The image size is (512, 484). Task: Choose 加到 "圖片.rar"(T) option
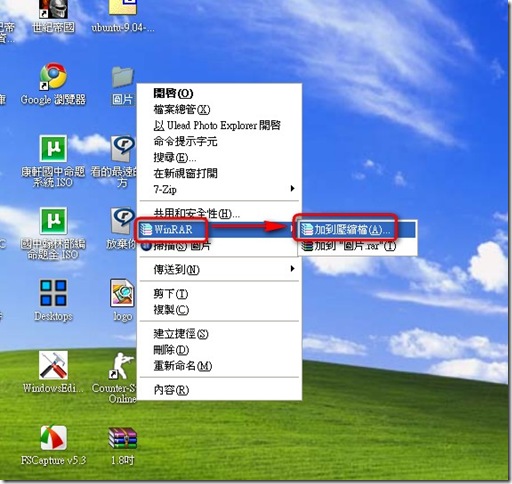[x=348, y=246]
